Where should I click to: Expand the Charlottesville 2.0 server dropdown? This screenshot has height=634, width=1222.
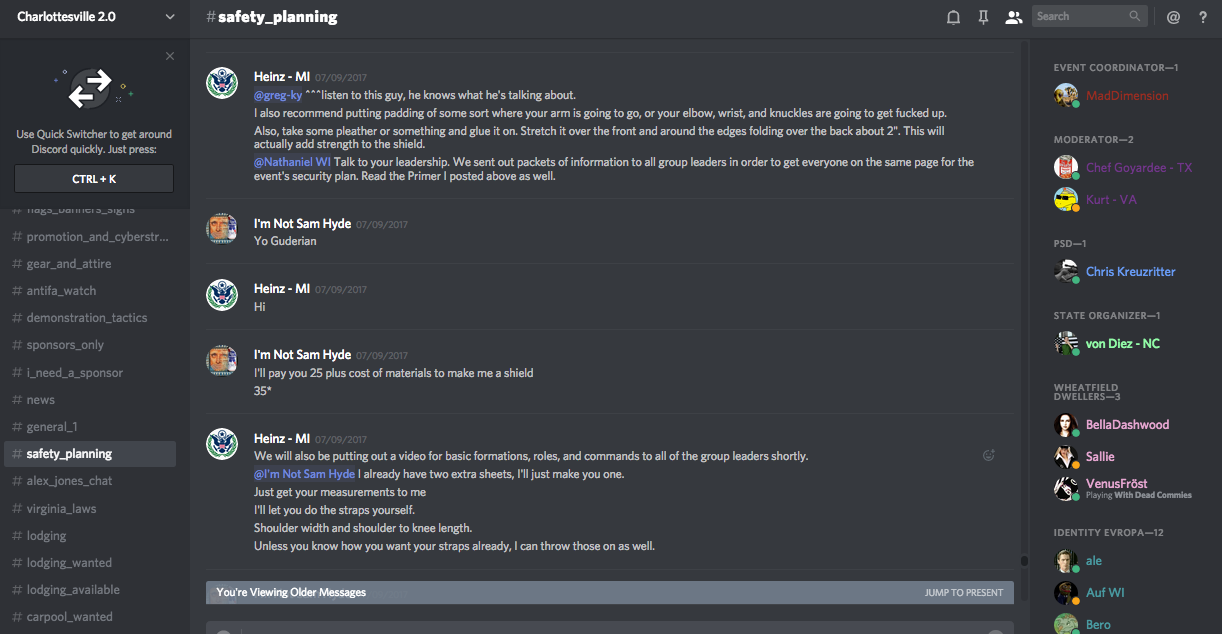169,17
